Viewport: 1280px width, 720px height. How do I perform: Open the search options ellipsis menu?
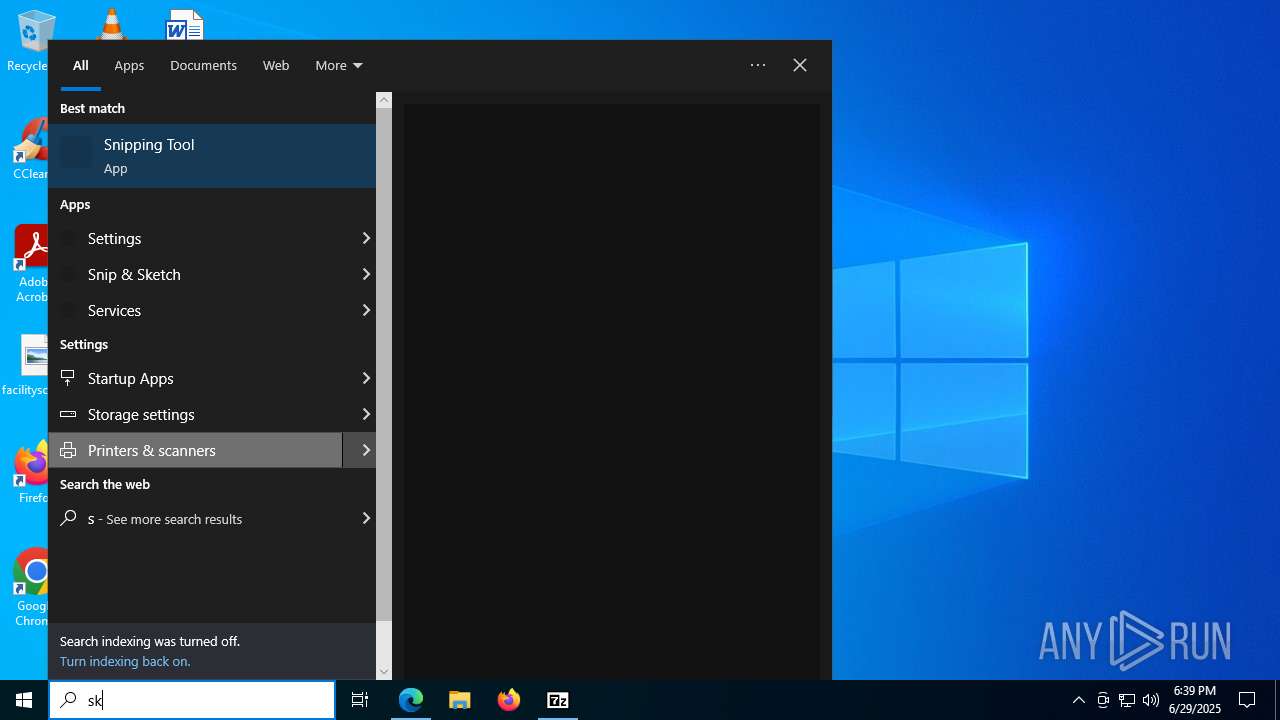pos(758,65)
